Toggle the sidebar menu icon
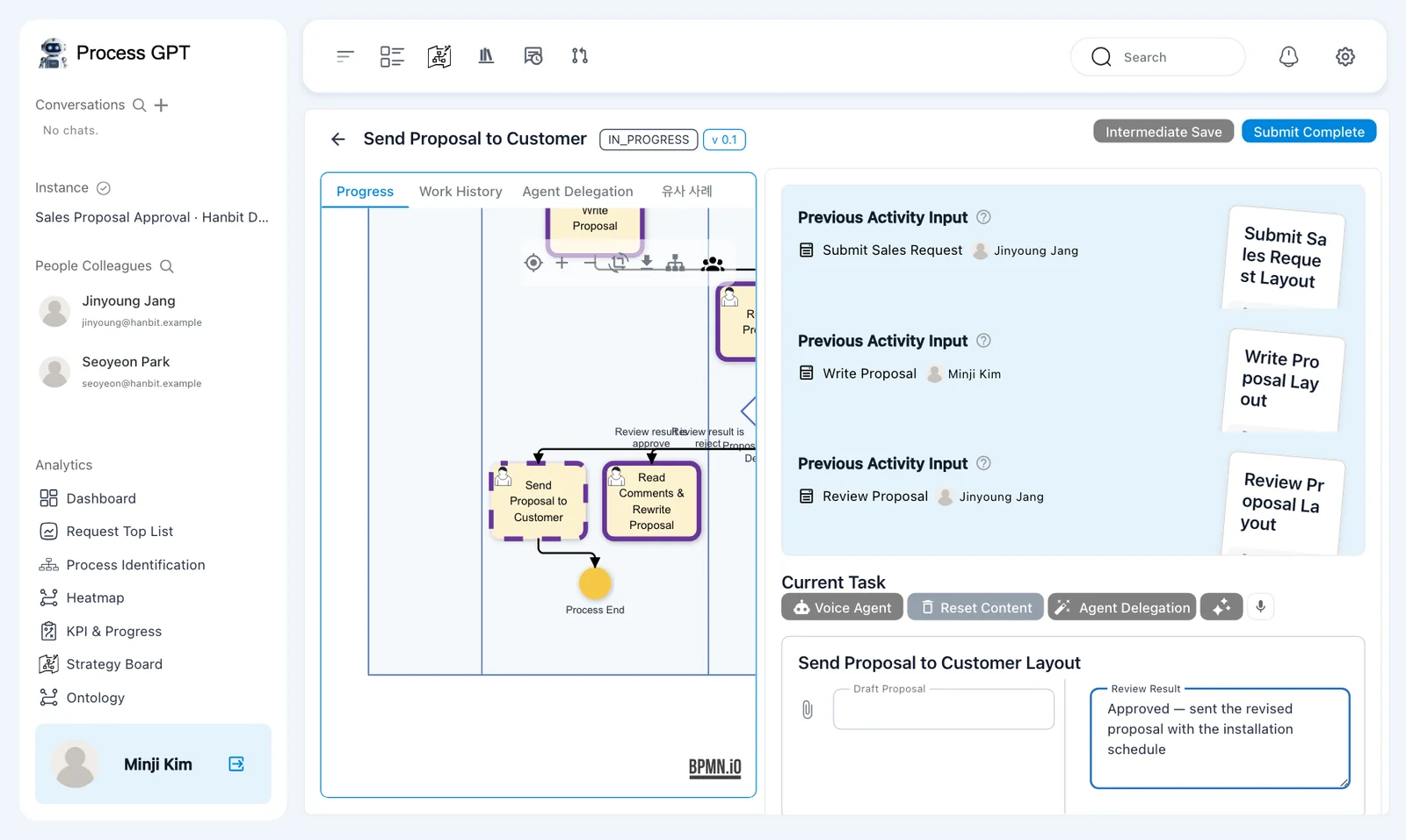This screenshot has width=1406, height=840. tap(345, 56)
